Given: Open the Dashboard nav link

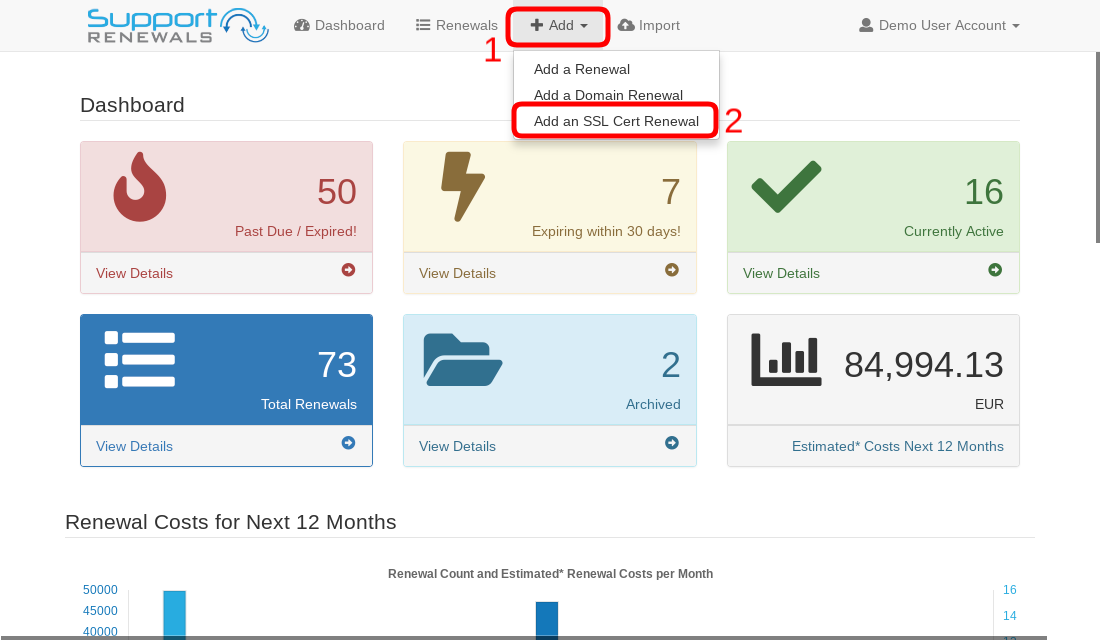Looking at the screenshot, I should pyautogui.click(x=340, y=25).
